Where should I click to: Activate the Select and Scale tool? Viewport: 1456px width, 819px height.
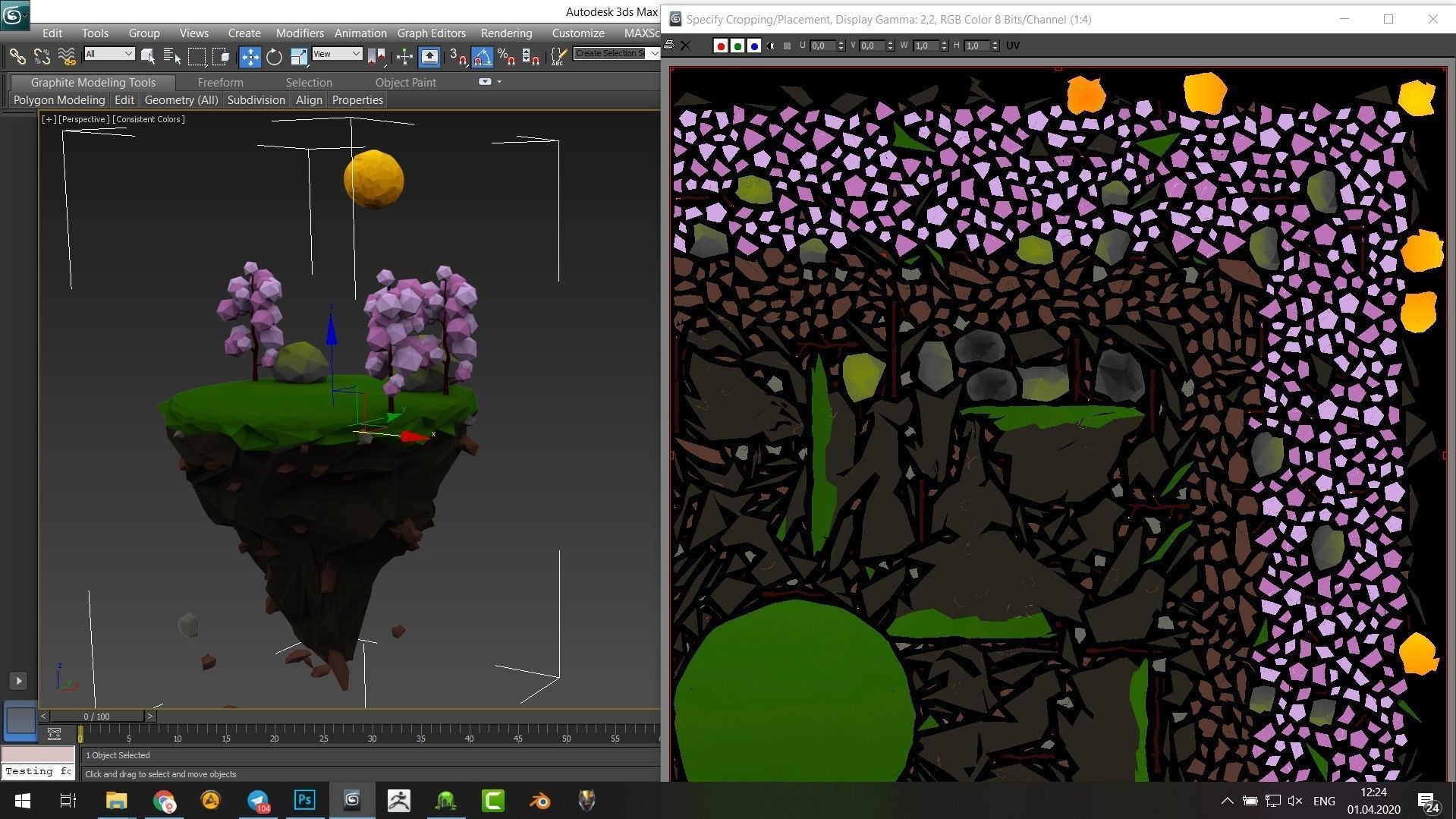298,56
